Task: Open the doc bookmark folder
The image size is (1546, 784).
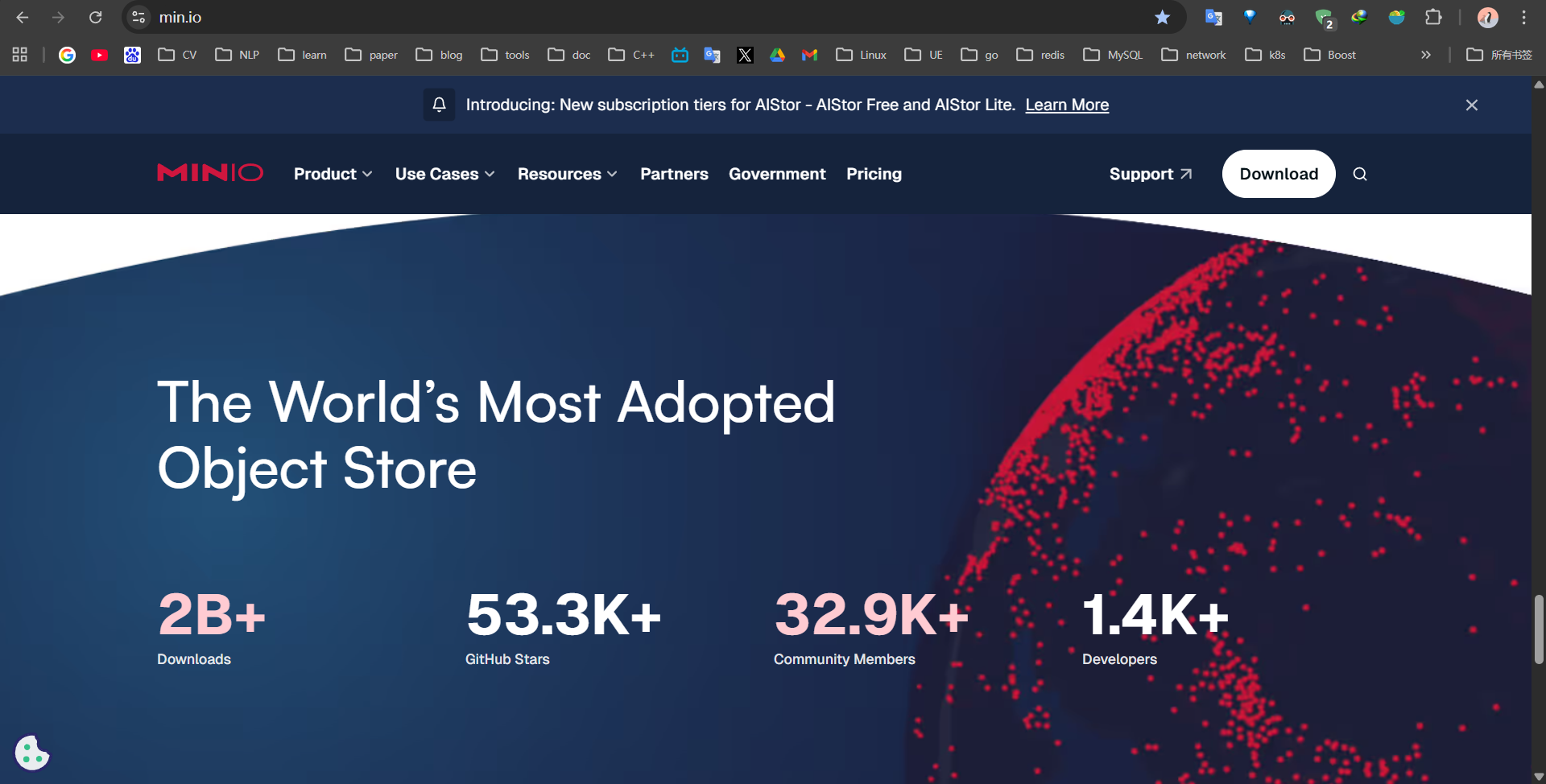Action: click(569, 55)
